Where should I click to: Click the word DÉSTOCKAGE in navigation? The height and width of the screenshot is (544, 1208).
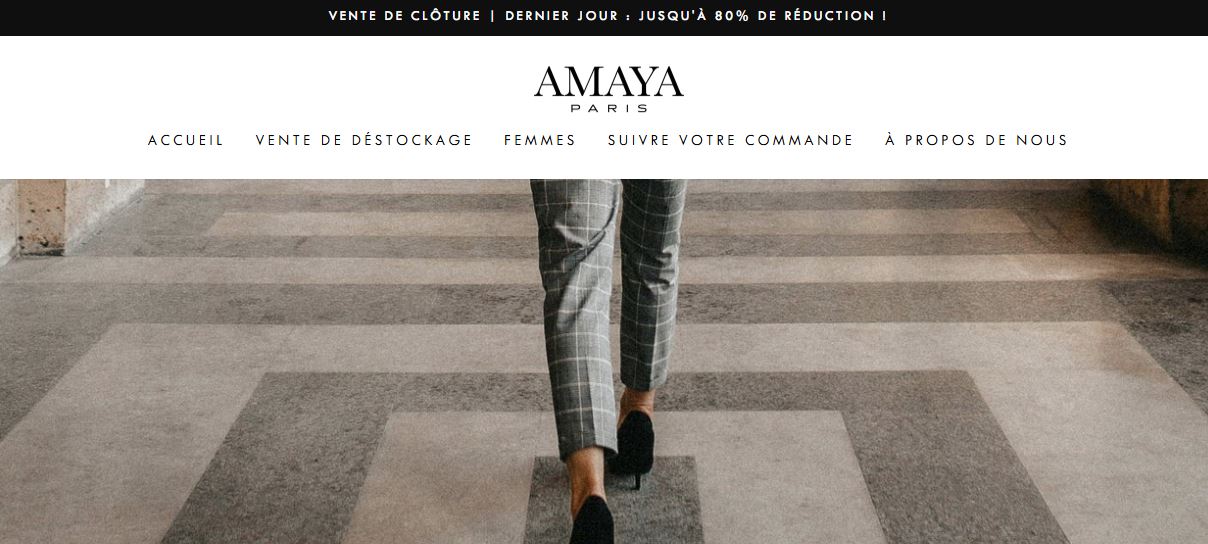[412, 140]
